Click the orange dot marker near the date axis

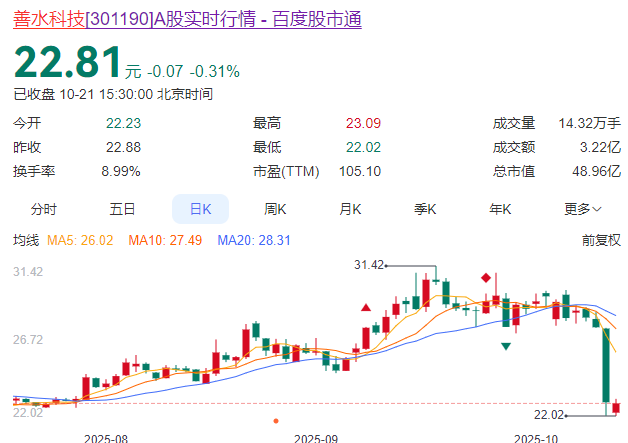click(x=276, y=421)
